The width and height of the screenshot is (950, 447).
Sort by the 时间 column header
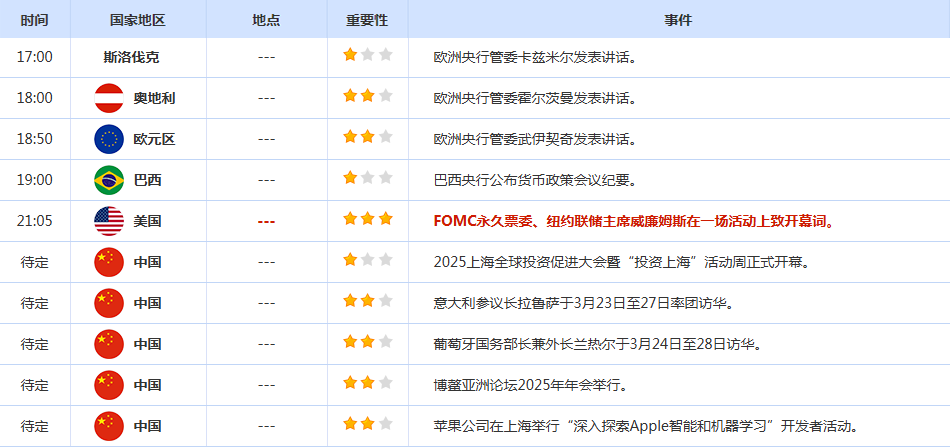pyautogui.click(x=34, y=20)
